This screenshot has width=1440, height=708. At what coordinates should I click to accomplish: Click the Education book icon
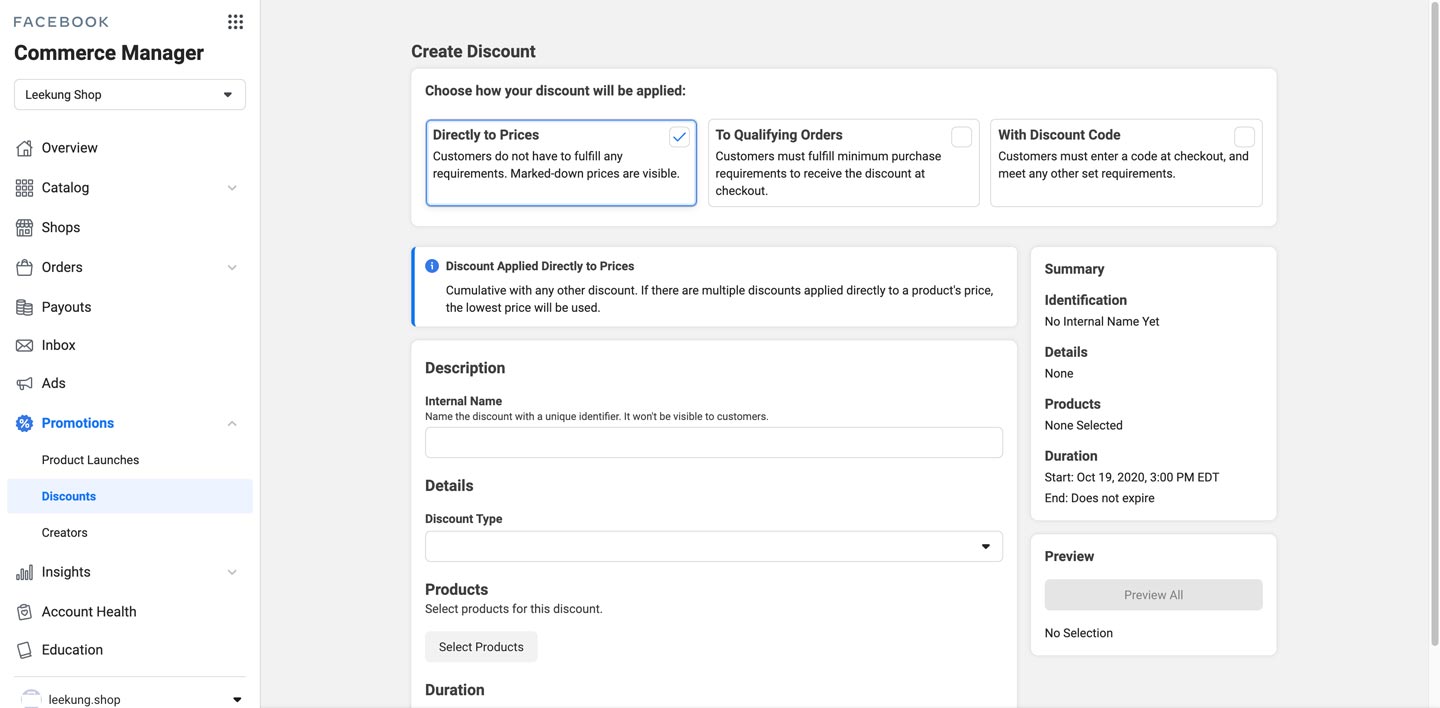pos(25,650)
